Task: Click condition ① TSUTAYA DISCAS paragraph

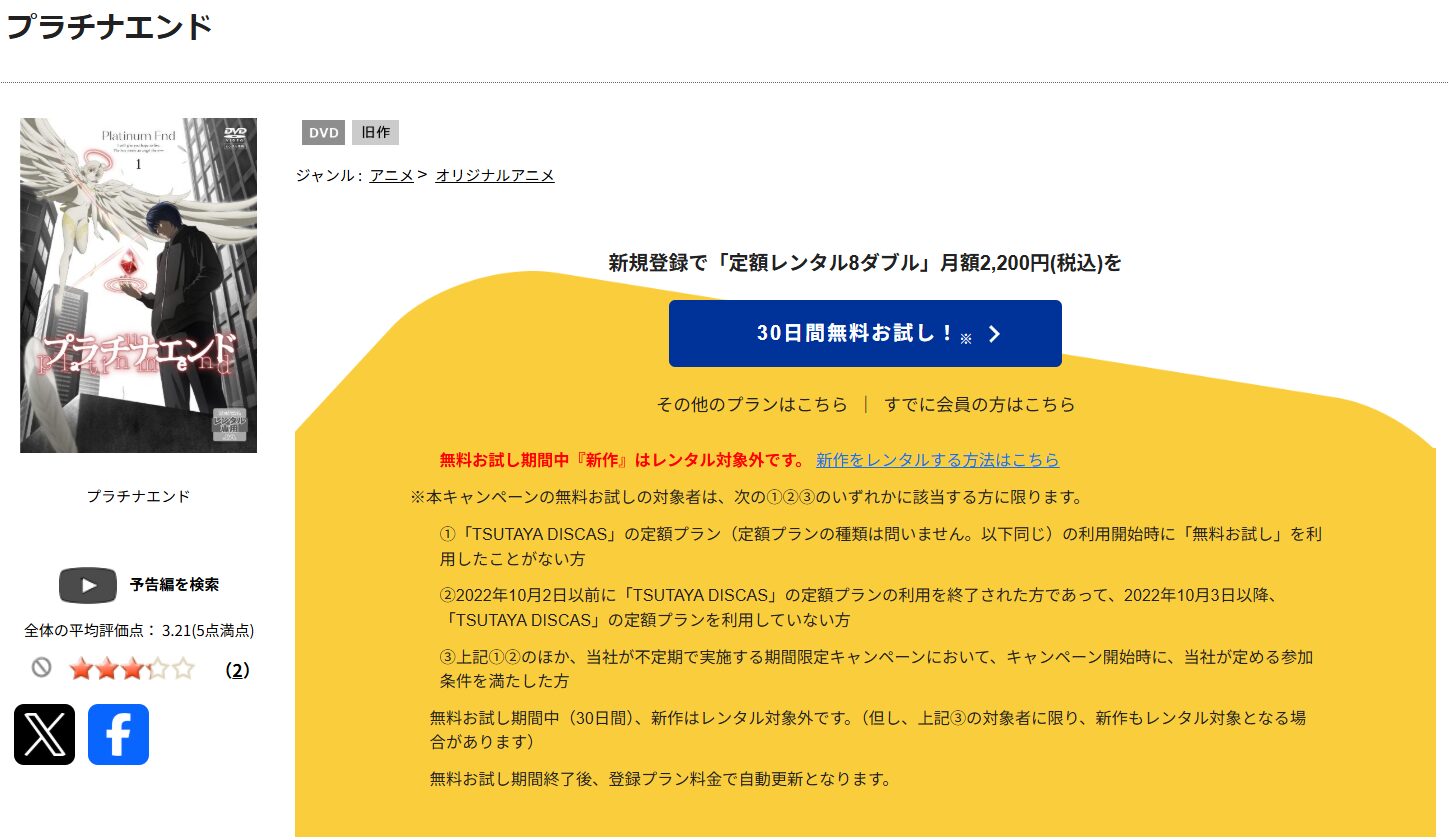Action: click(880, 546)
